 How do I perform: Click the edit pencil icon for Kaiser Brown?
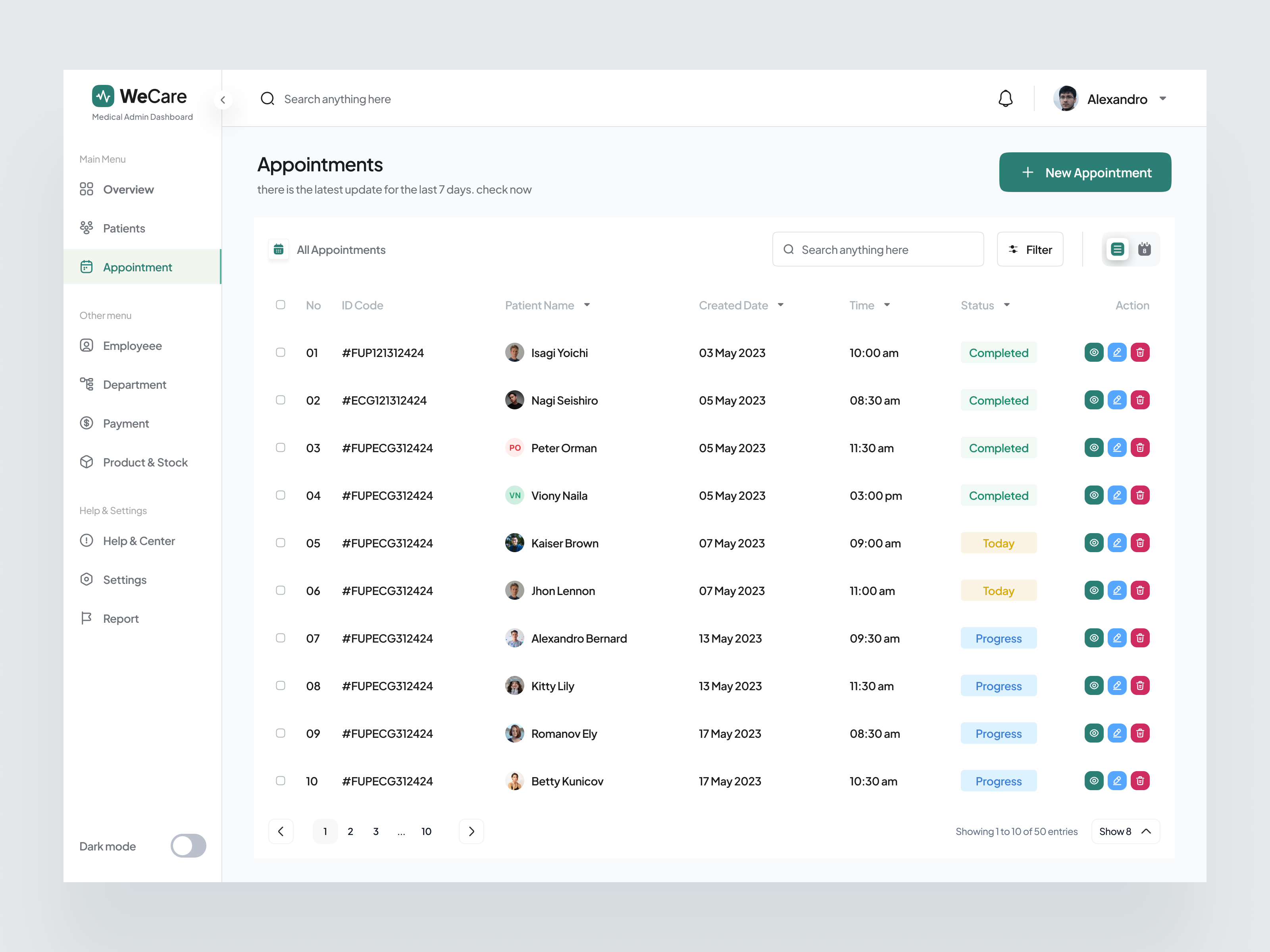pyautogui.click(x=1117, y=542)
